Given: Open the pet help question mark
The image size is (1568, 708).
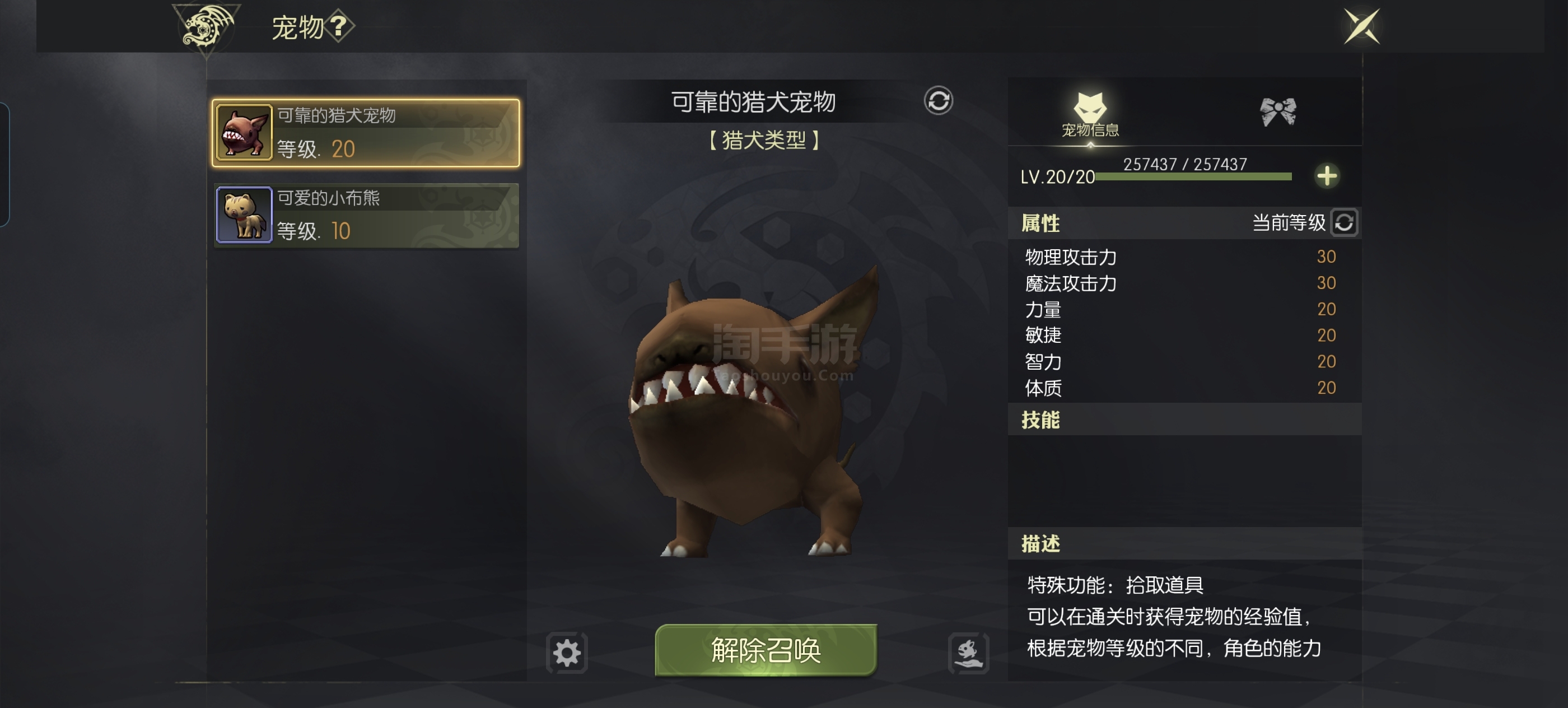Looking at the screenshot, I should (x=338, y=26).
